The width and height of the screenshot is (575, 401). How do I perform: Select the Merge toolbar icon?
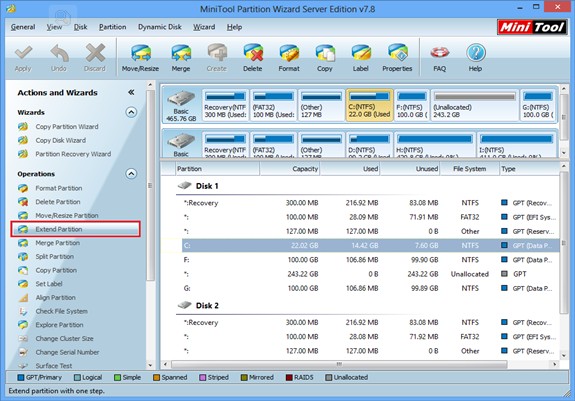(181, 54)
